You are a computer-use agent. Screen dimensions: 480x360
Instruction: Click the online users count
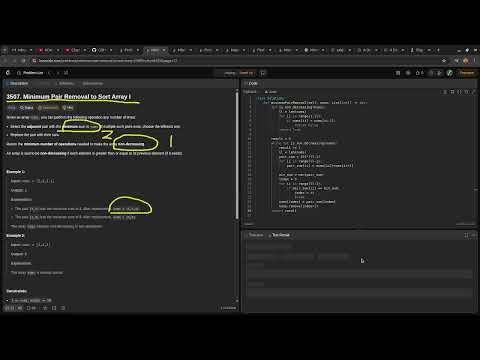(228, 308)
